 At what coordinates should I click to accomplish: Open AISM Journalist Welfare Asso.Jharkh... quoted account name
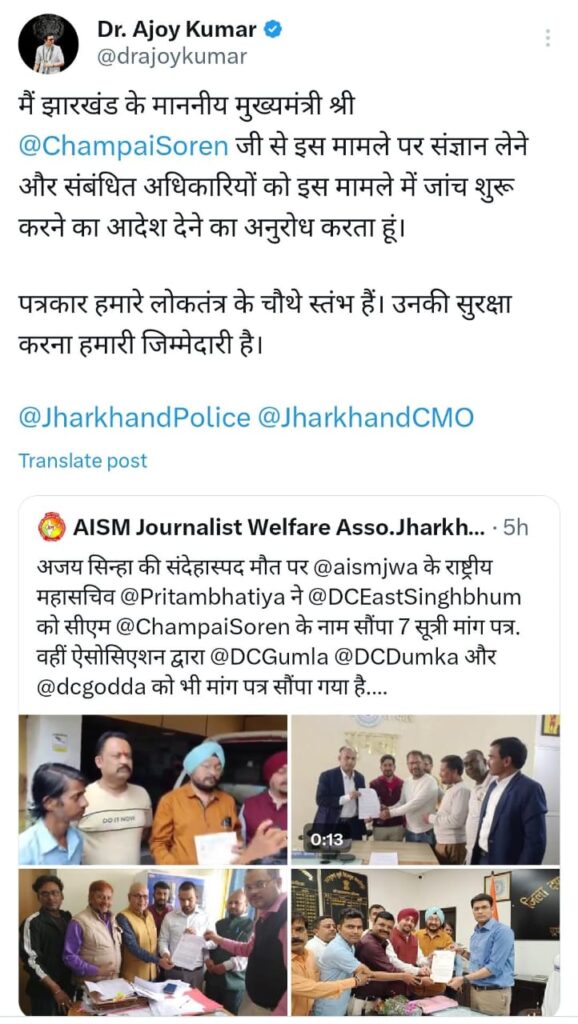(279, 528)
